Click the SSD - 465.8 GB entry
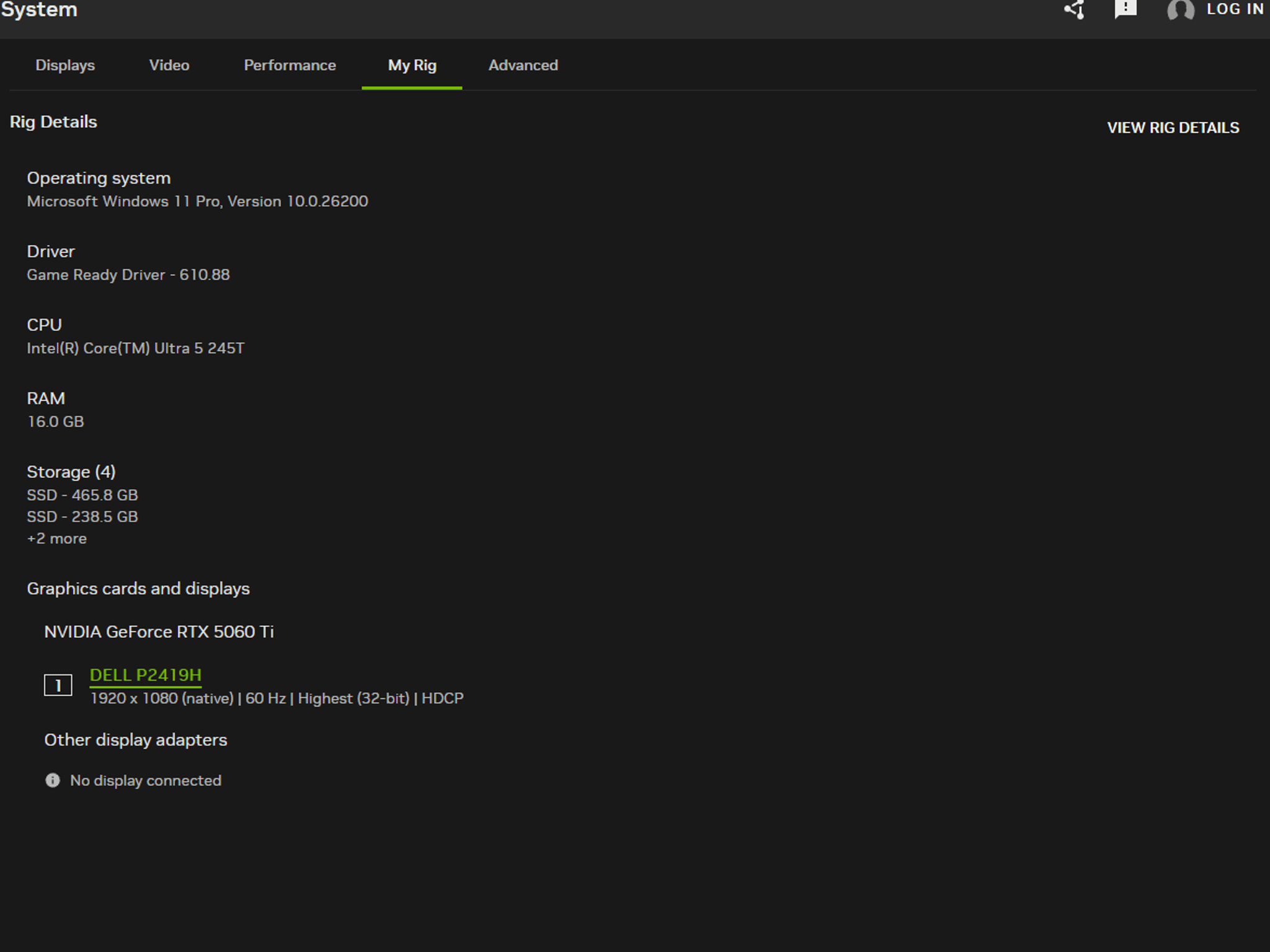 [82, 495]
